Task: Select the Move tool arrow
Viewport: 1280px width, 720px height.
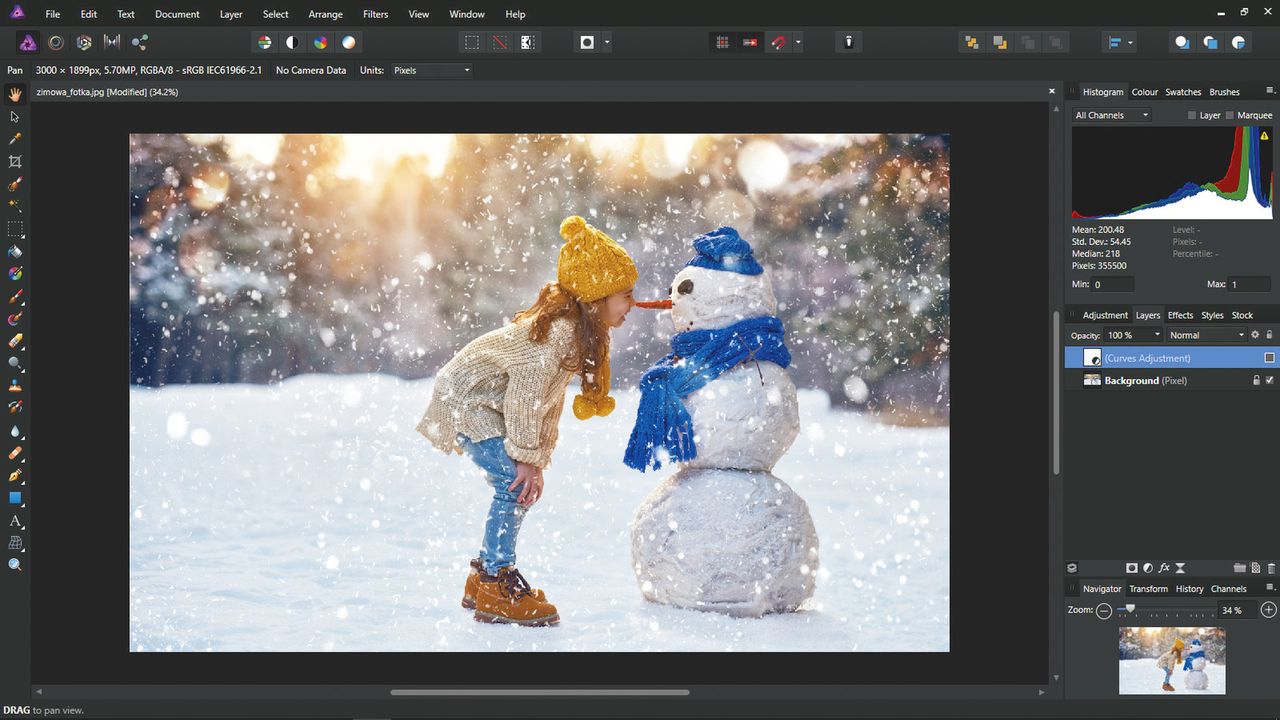Action: coord(15,117)
